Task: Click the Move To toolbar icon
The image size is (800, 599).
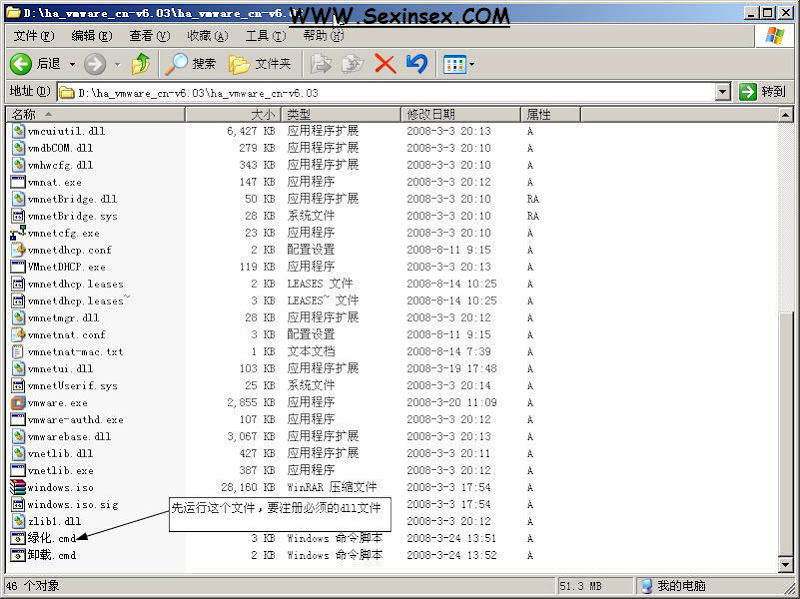Action: point(321,64)
